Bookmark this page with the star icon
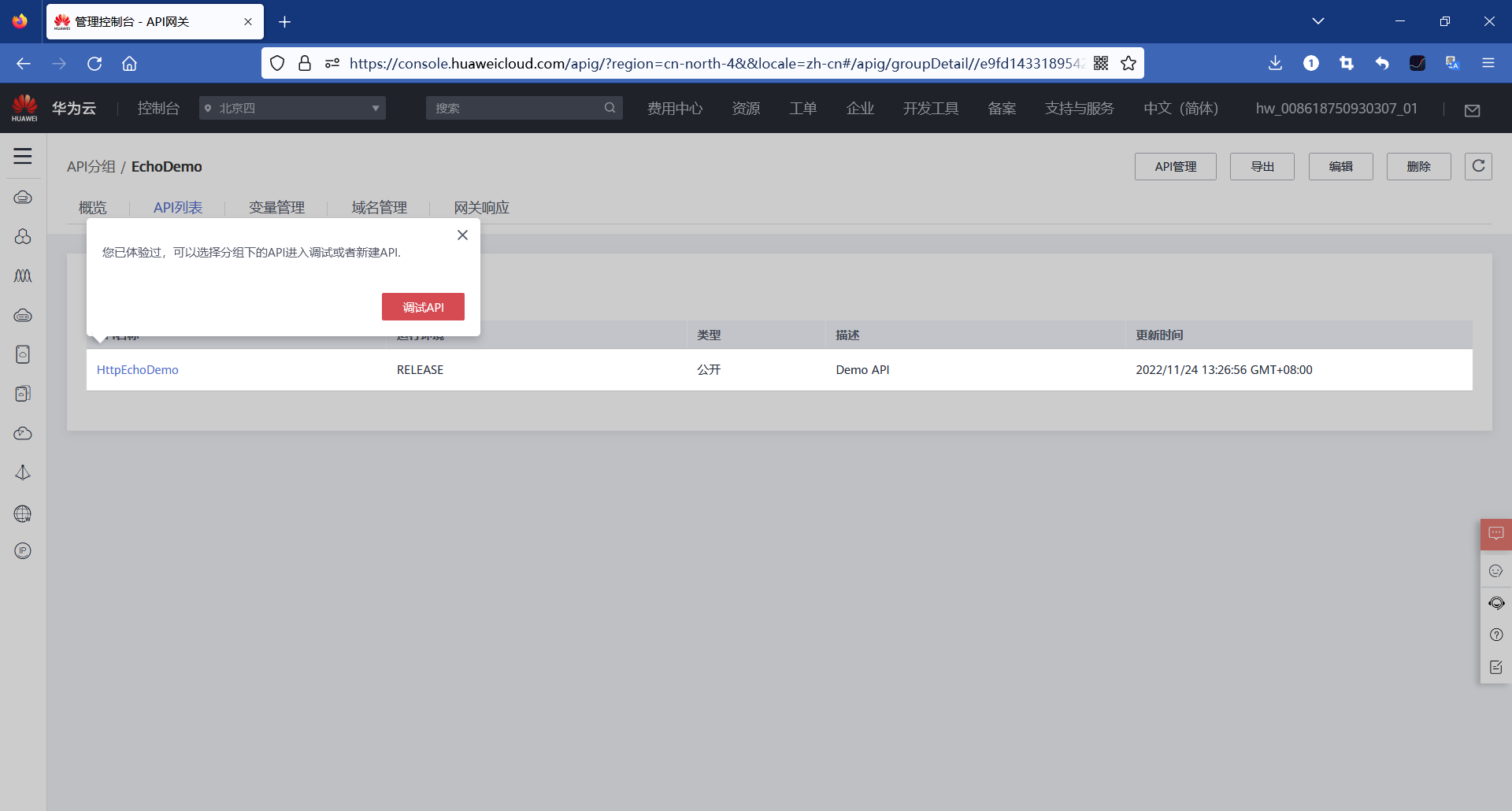1512x811 pixels. (1128, 63)
